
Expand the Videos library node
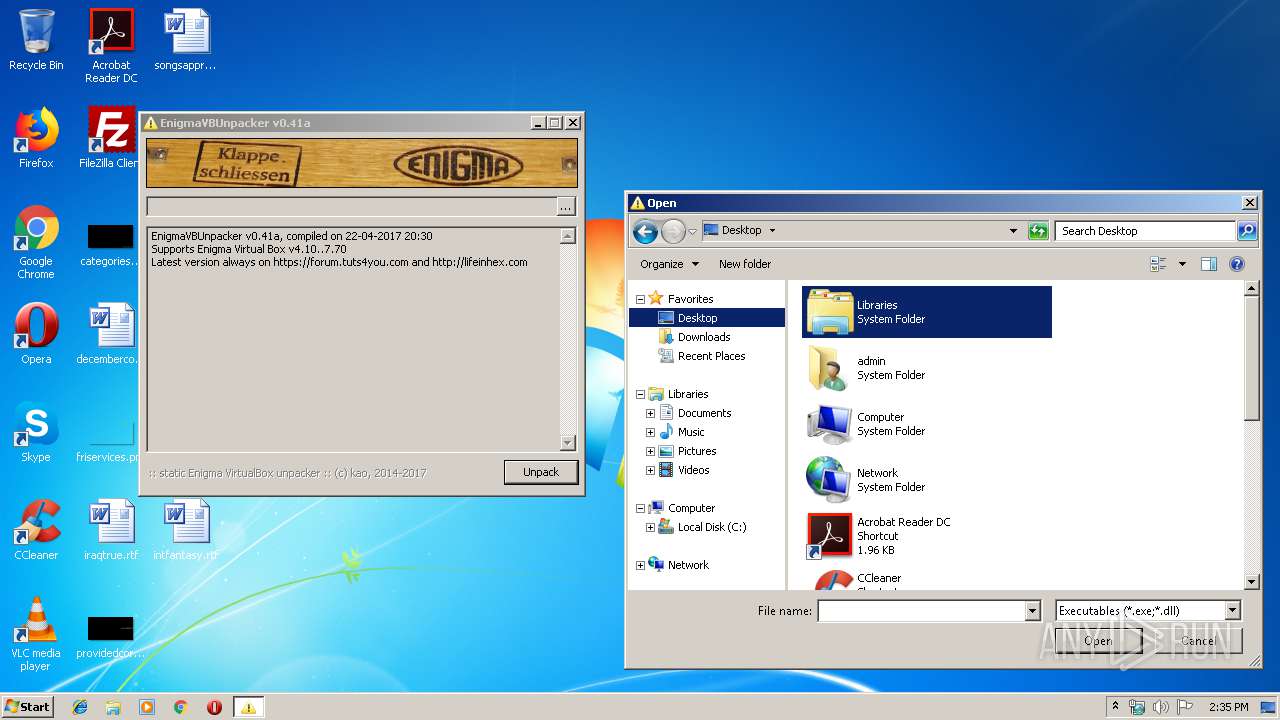[650, 470]
